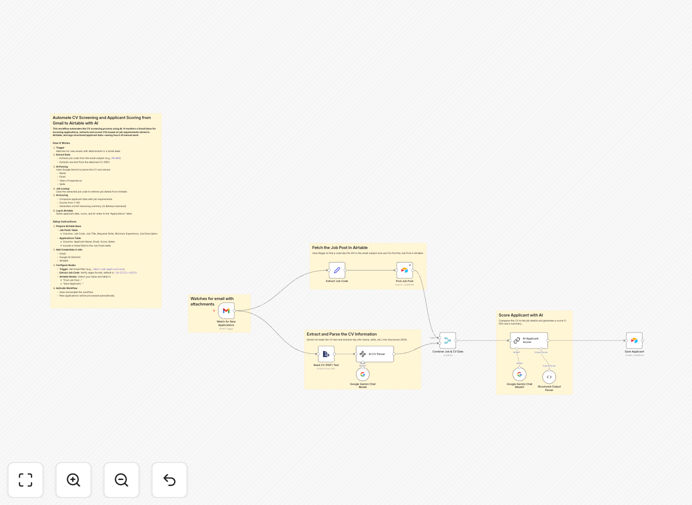Click the 'Score Applicant with AI' heading
The height and width of the screenshot is (505, 692).
(x=521, y=315)
